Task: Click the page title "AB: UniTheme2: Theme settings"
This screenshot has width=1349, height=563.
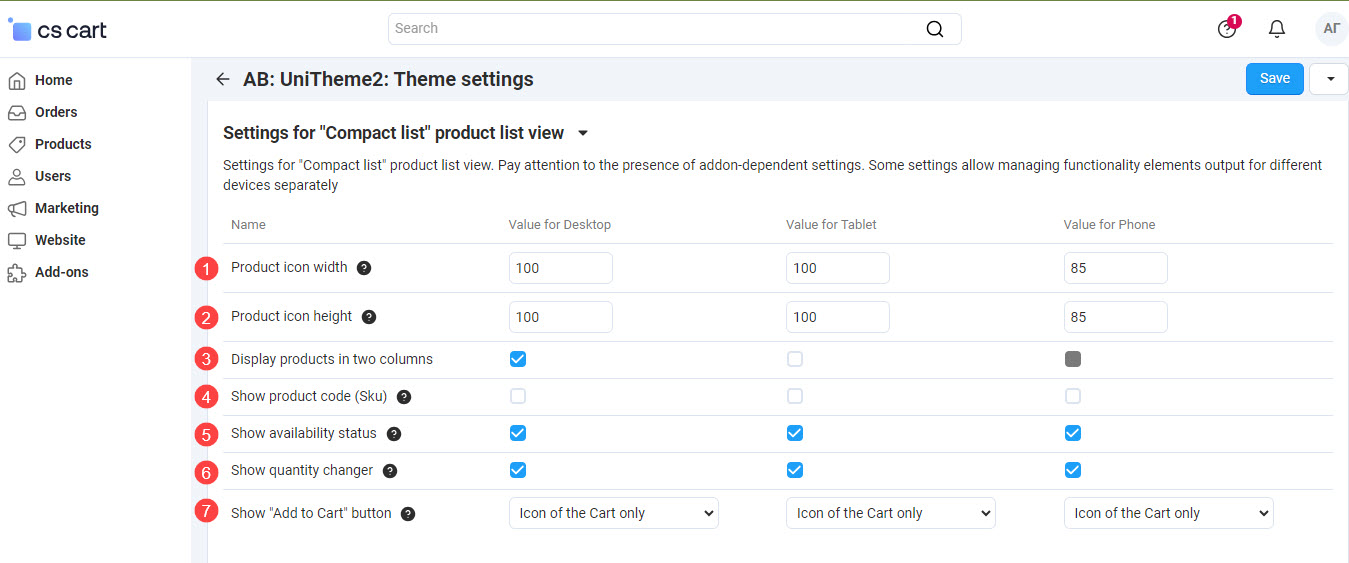Action: point(389,79)
